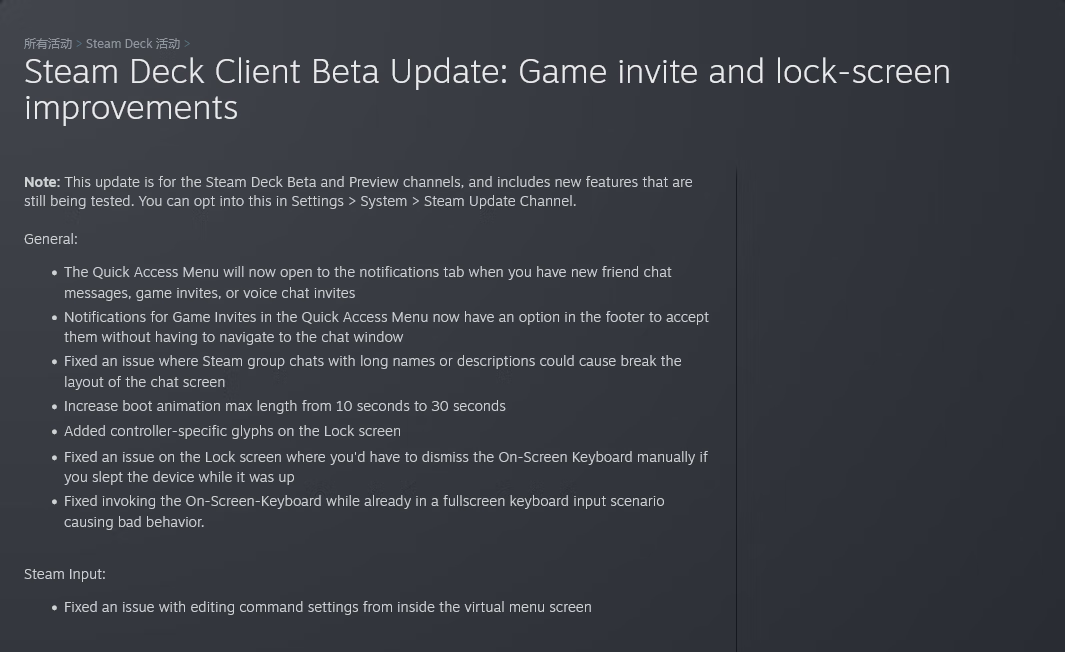
Task: Click the chevron after Steam Deck 活动
Action: [x=187, y=44]
